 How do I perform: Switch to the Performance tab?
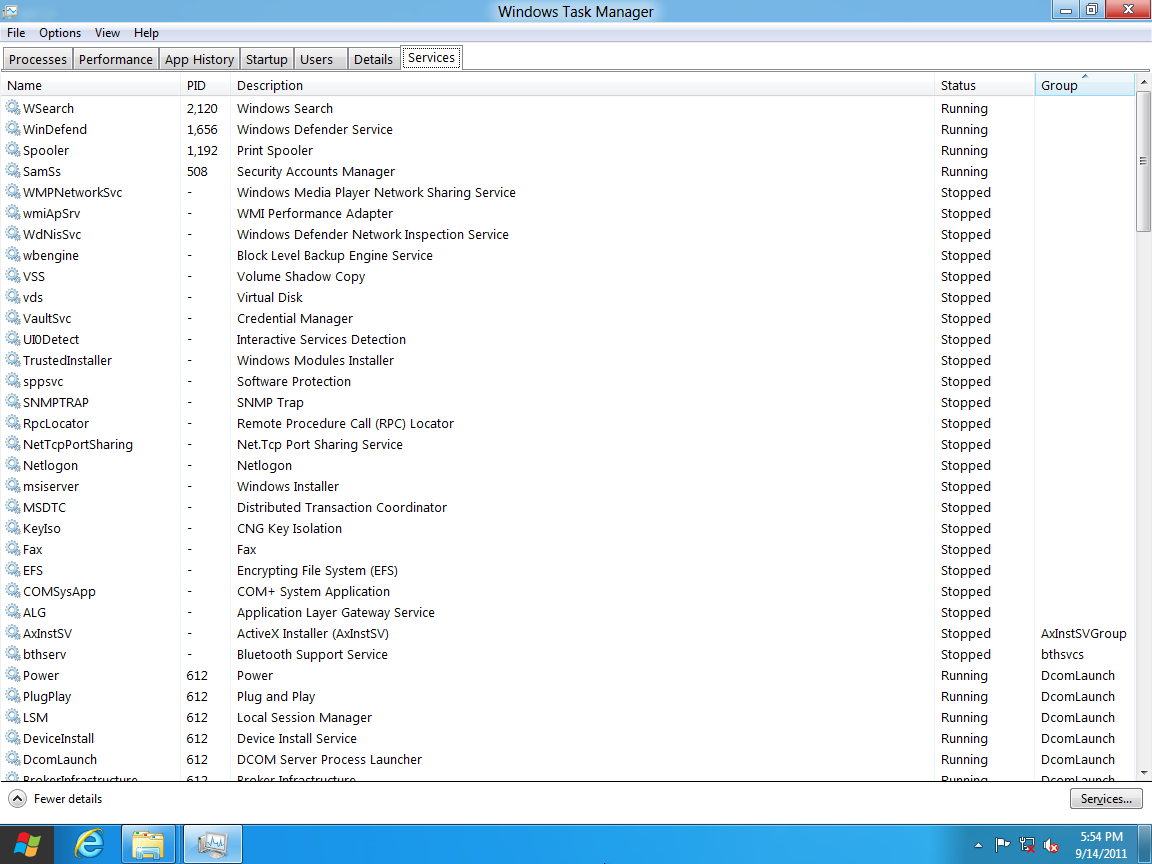coord(115,60)
